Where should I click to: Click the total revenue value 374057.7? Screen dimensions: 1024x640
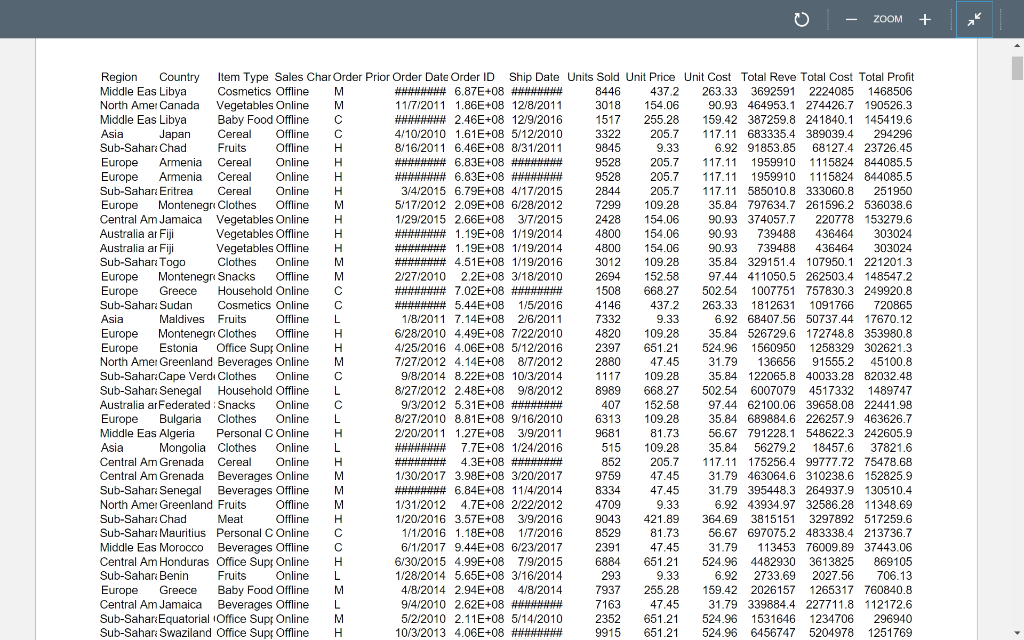pos(771,219)
